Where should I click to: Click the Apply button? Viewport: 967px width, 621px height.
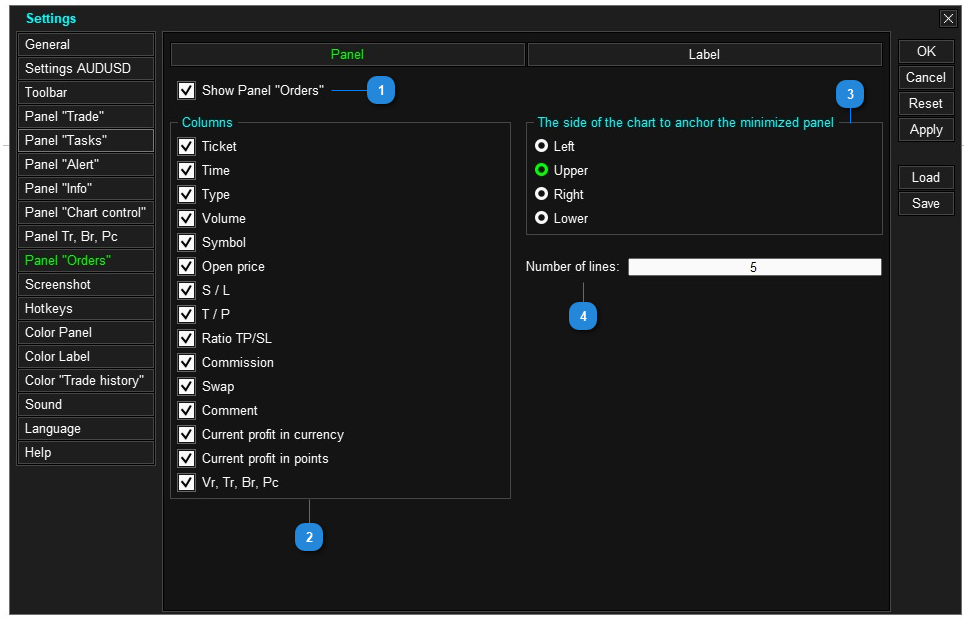[926, 130]
